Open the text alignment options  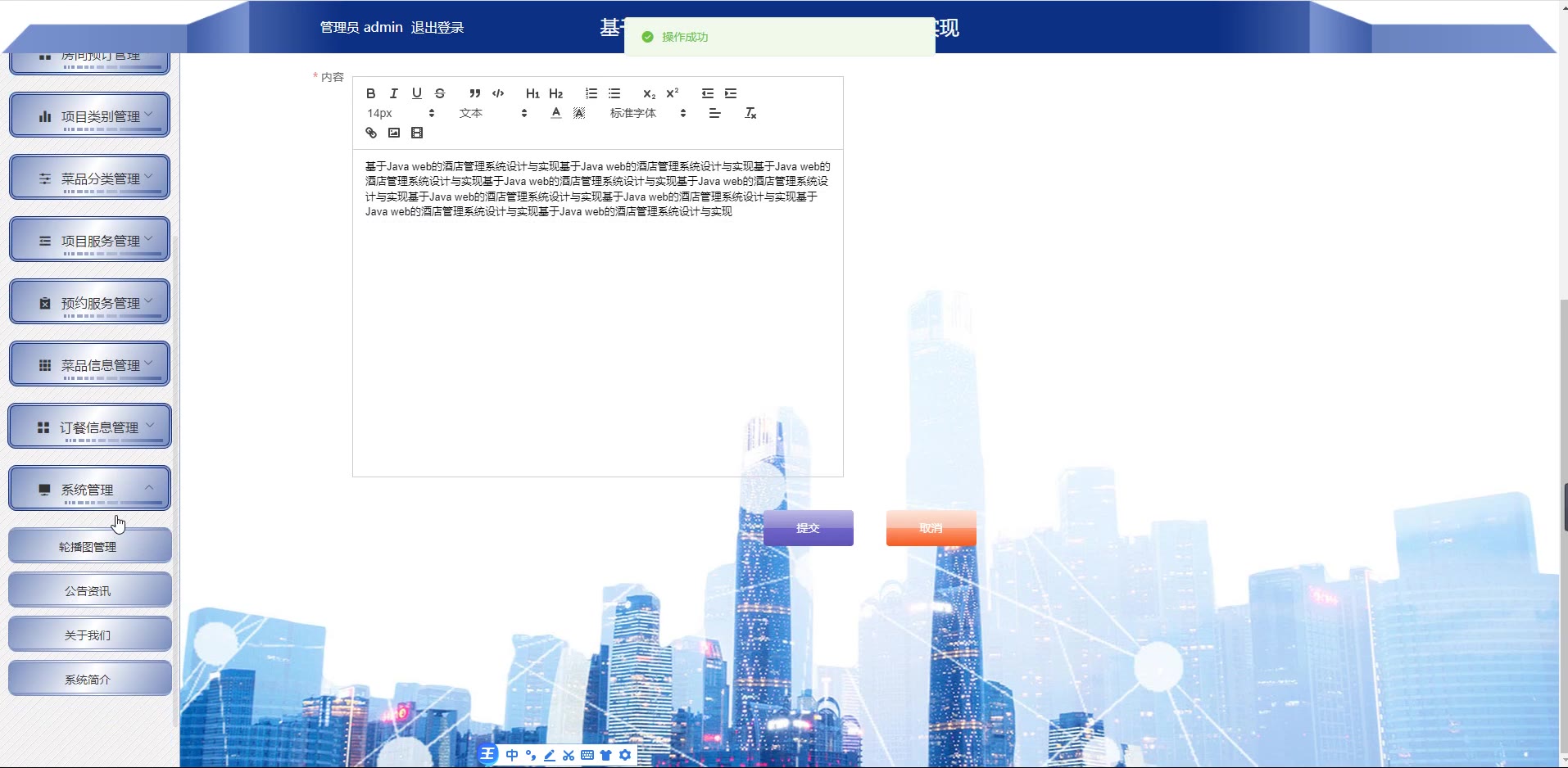(x=715, y=113)
